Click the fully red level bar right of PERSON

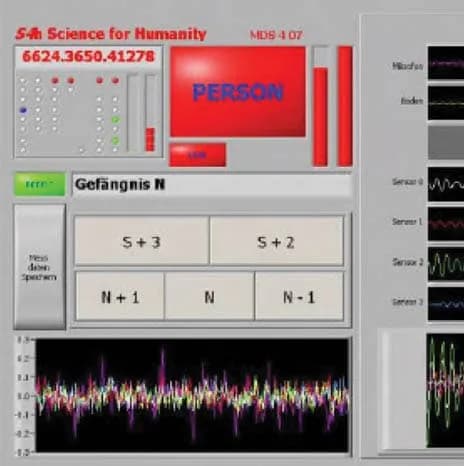(x=345, y=106)
